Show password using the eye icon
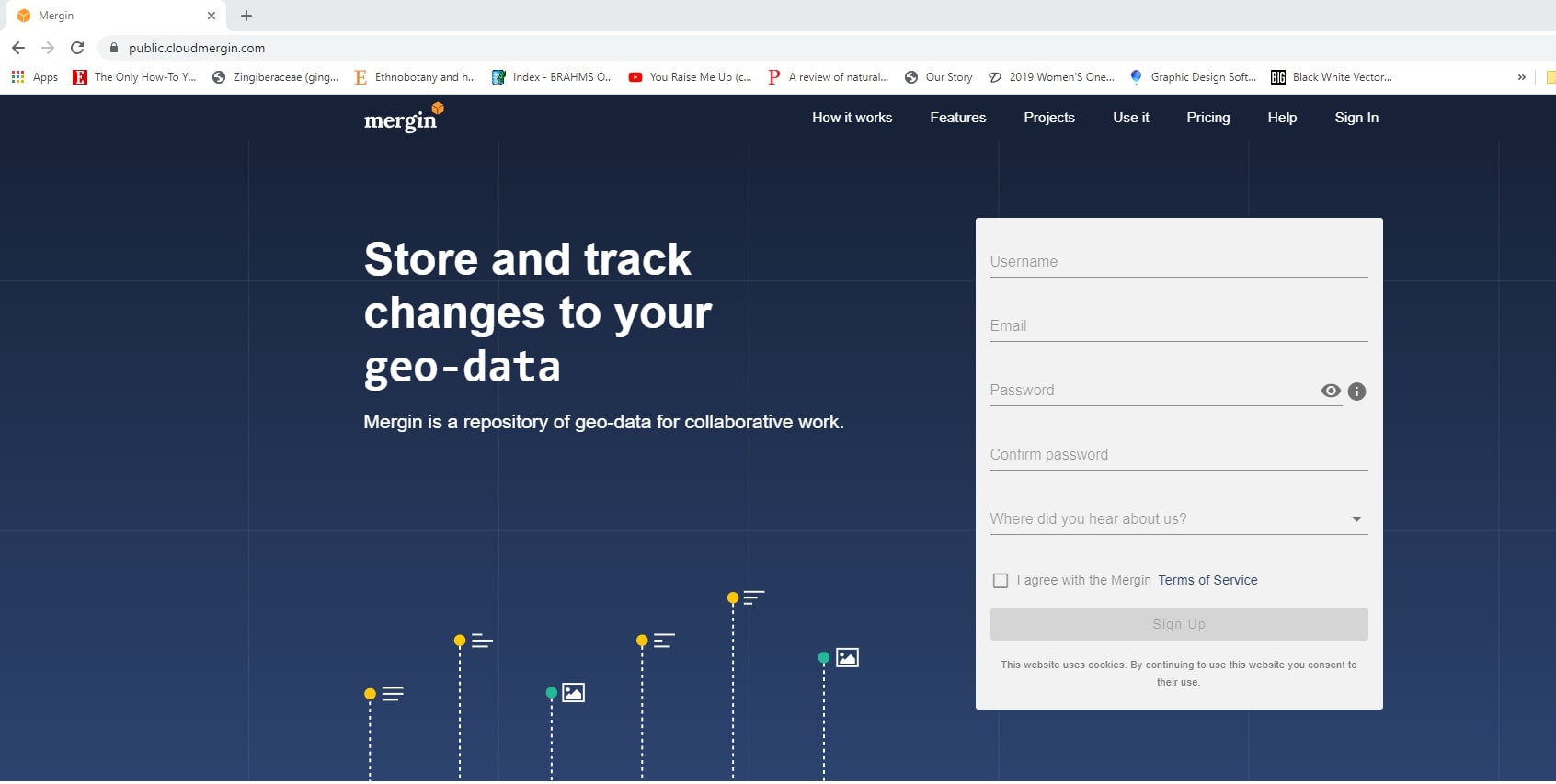 pos(1330,391)
